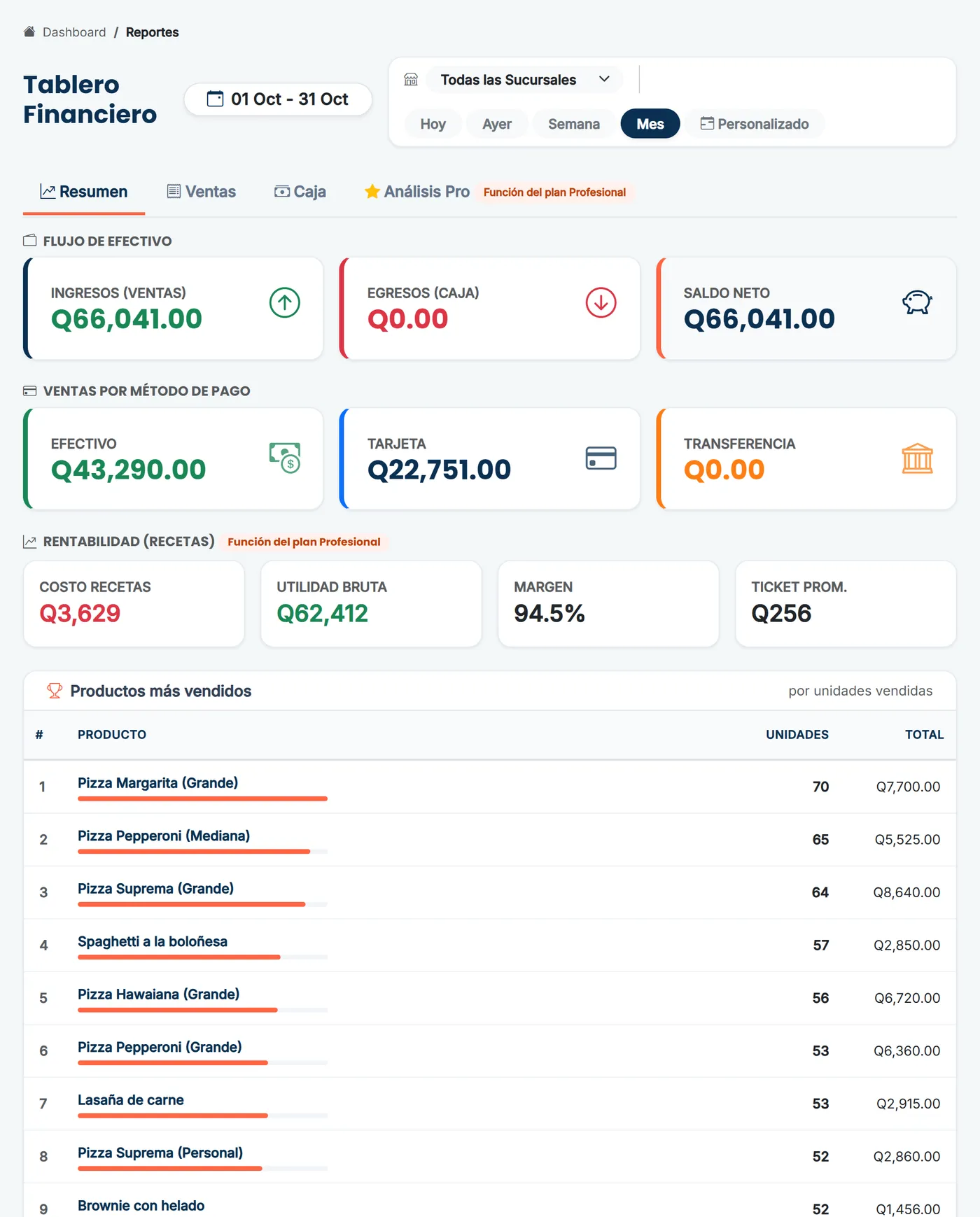Screen dimensions: 980x1217
Task: Click the chart icon by Rentabilidad (Recetas)
Action: (x=30, y=541)
